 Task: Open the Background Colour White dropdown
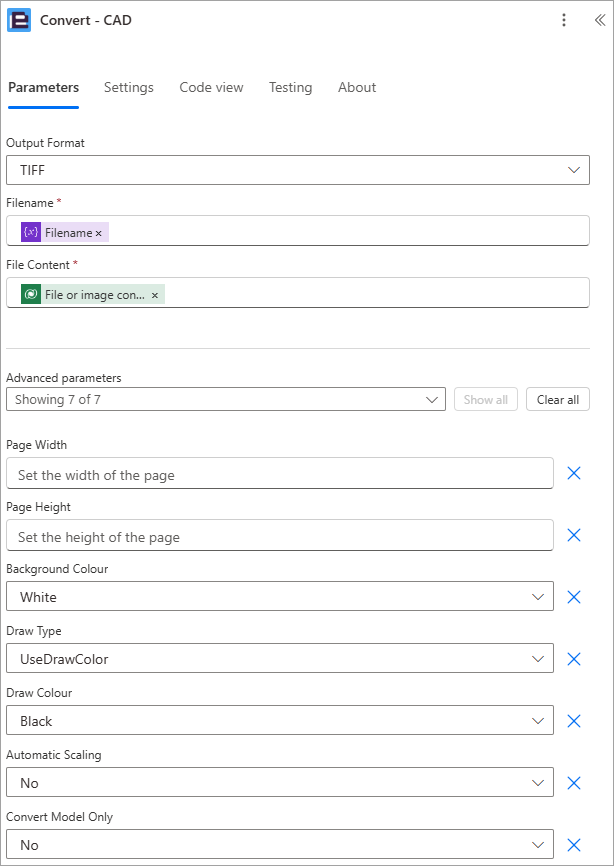[280, 597]
